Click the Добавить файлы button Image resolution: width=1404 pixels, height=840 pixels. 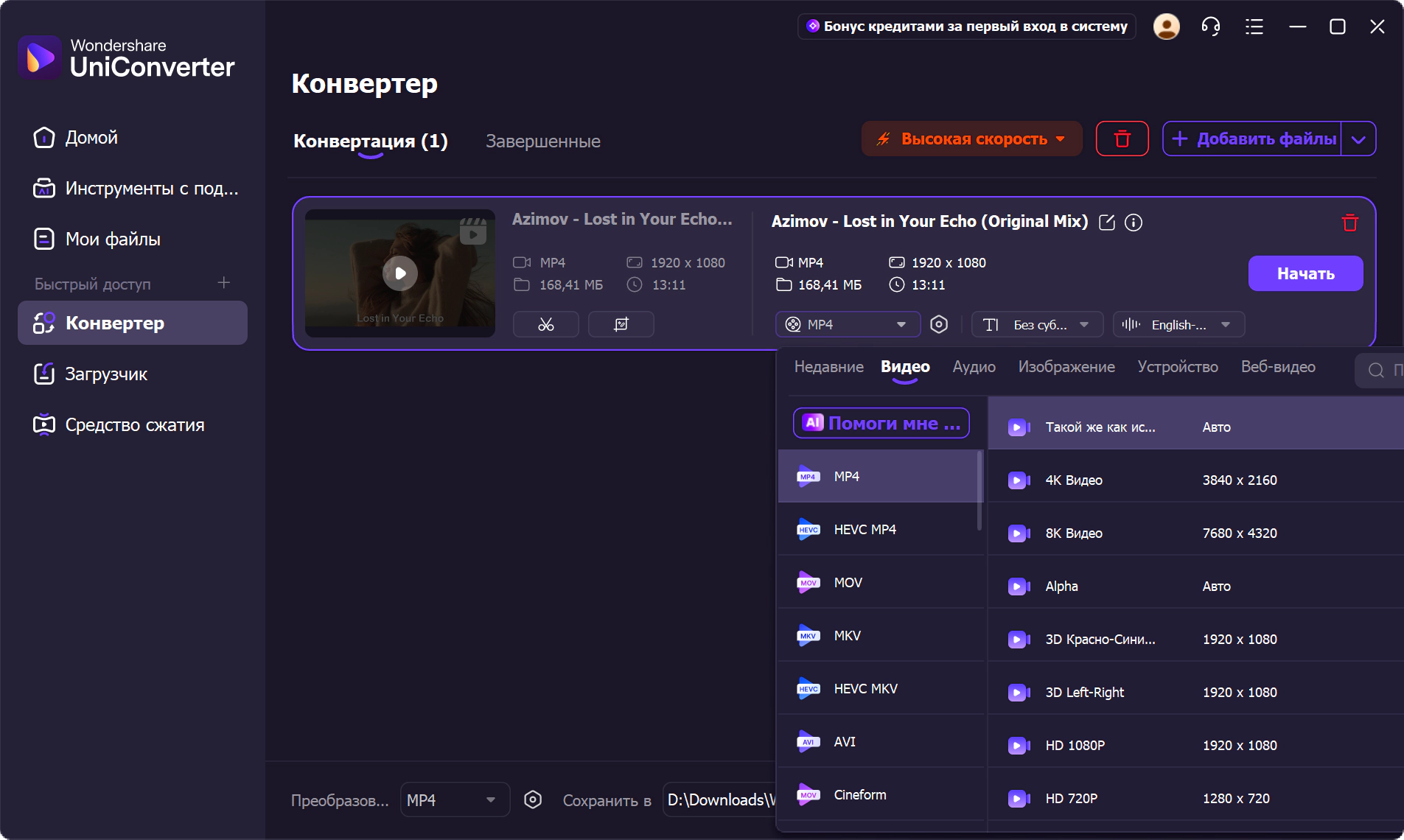pyautogui.click(x=1252, y=139)
